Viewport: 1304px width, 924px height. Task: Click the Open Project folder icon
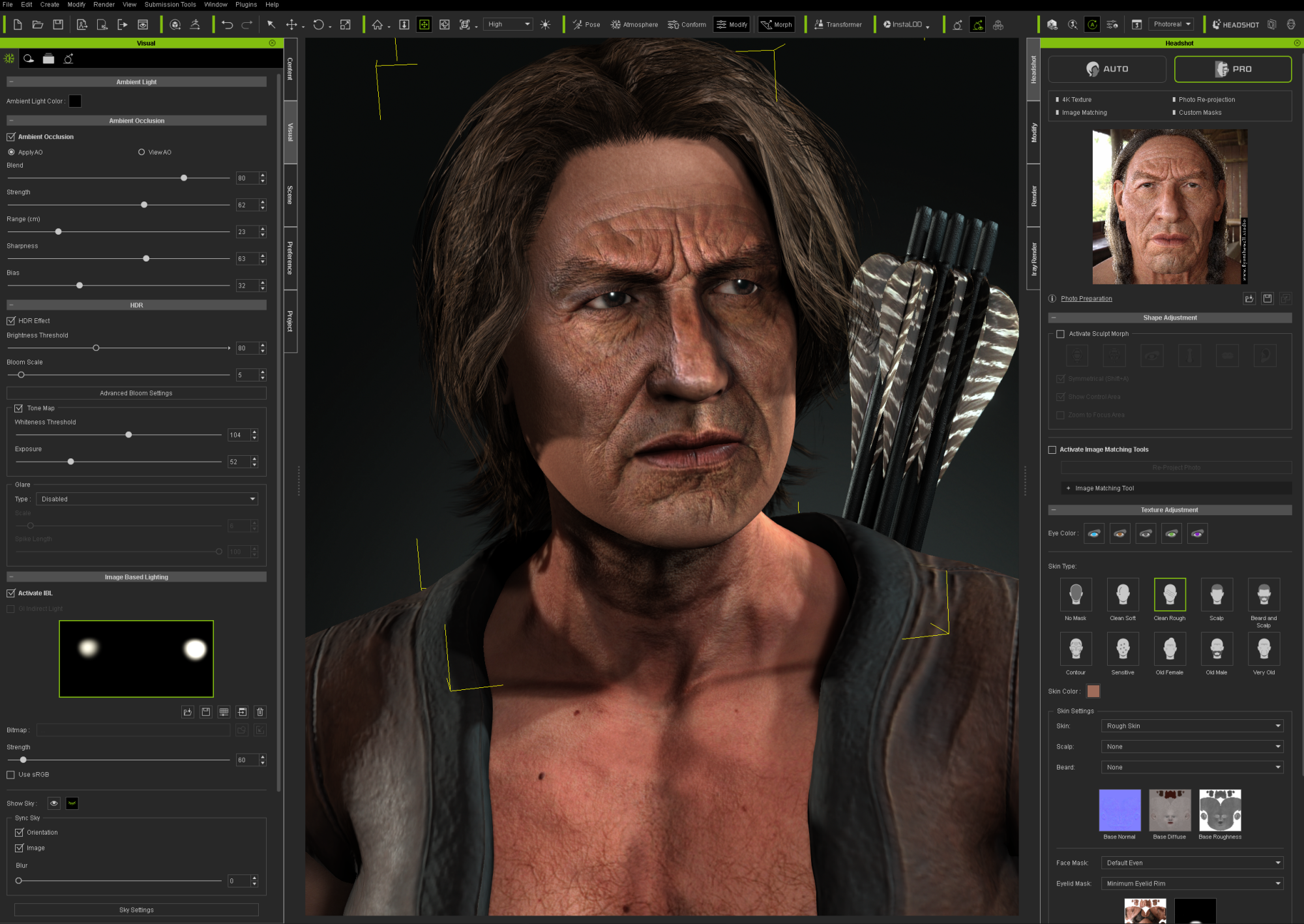coord(38,25)
